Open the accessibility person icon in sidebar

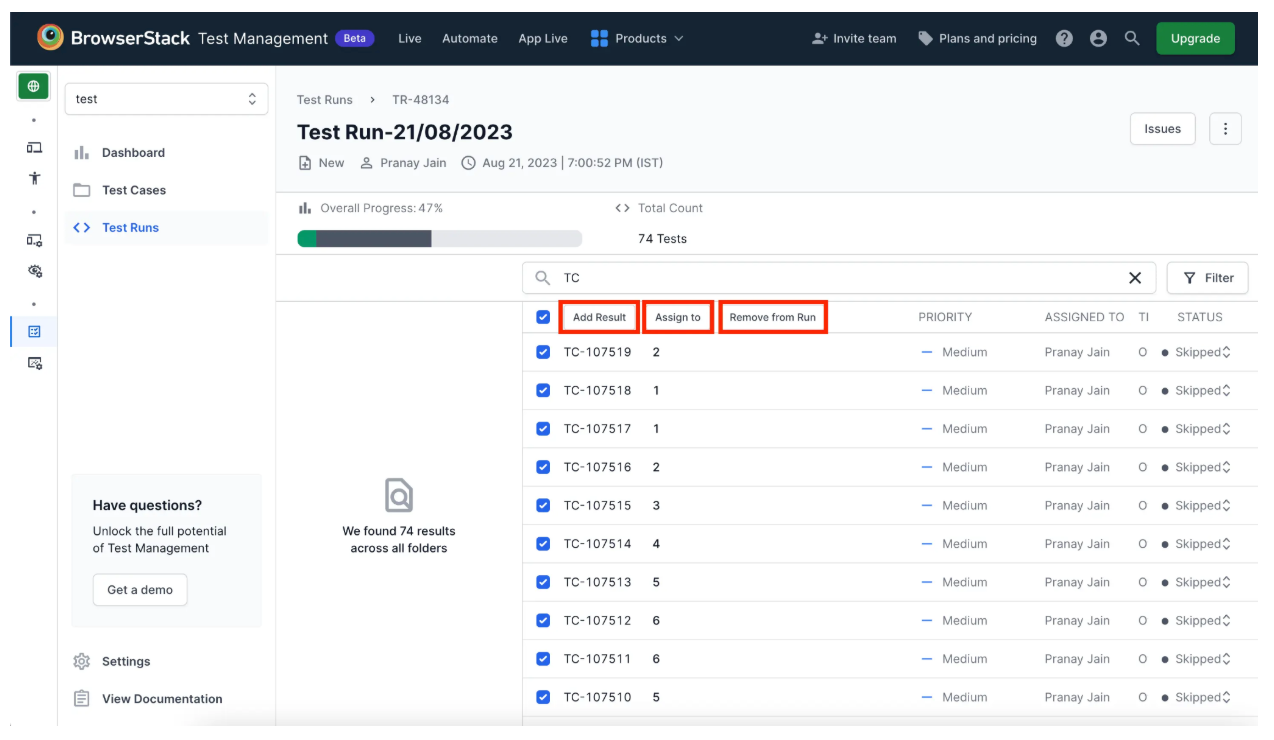[34, 178]
